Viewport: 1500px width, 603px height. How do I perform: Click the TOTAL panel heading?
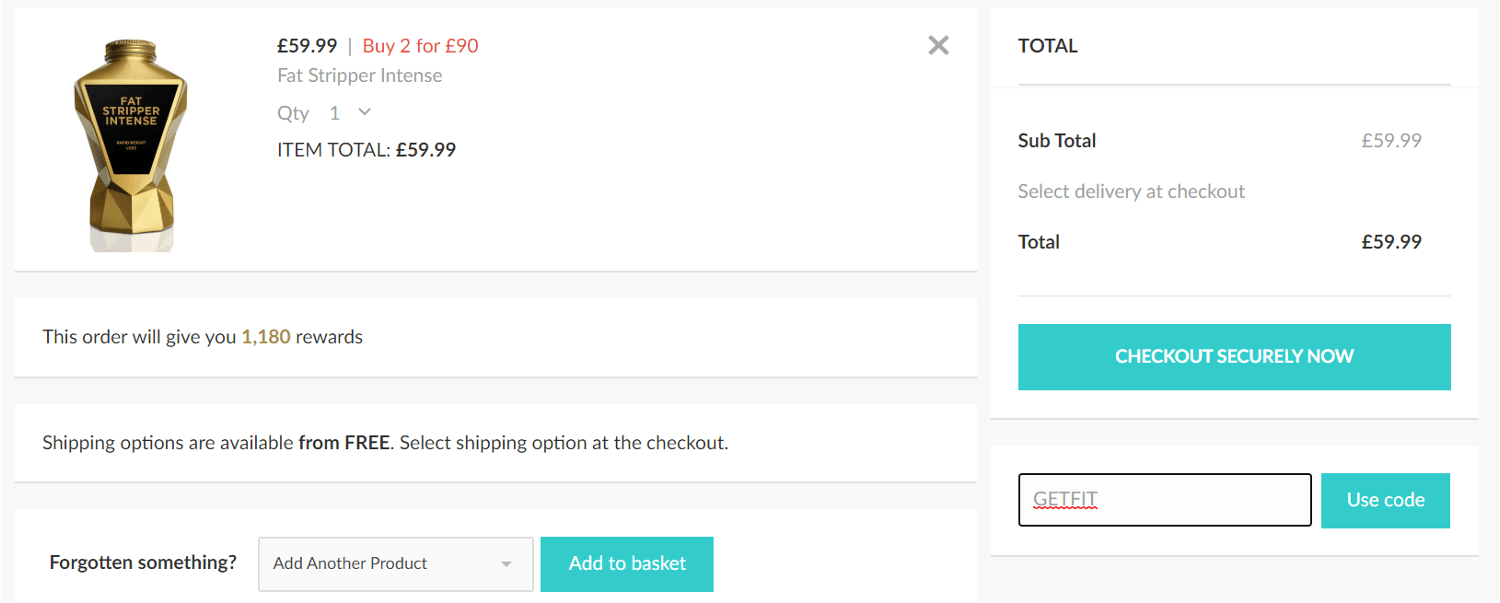point(1047,46)
